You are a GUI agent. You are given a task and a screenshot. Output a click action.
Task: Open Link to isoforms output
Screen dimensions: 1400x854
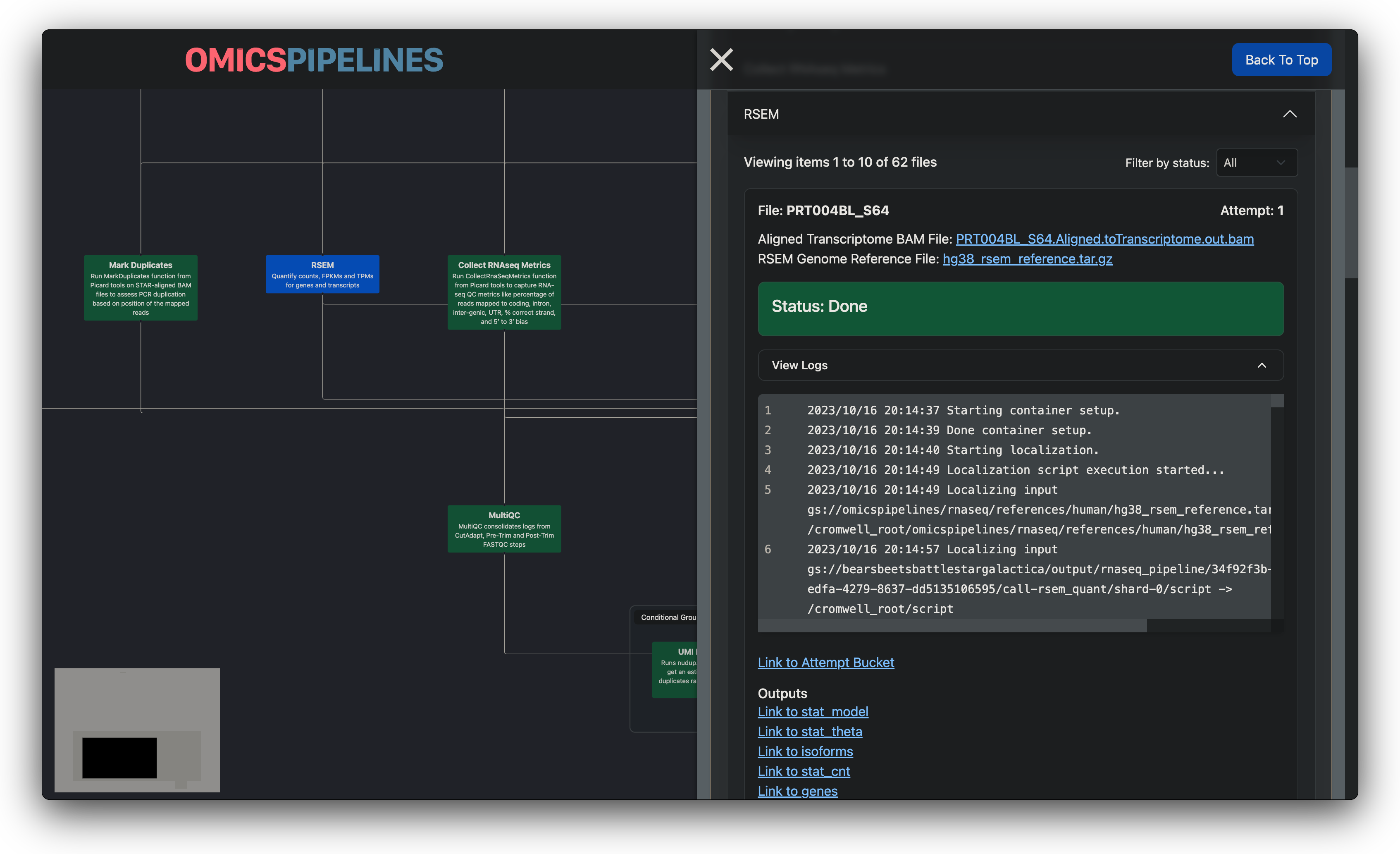(x=805, y=752)
